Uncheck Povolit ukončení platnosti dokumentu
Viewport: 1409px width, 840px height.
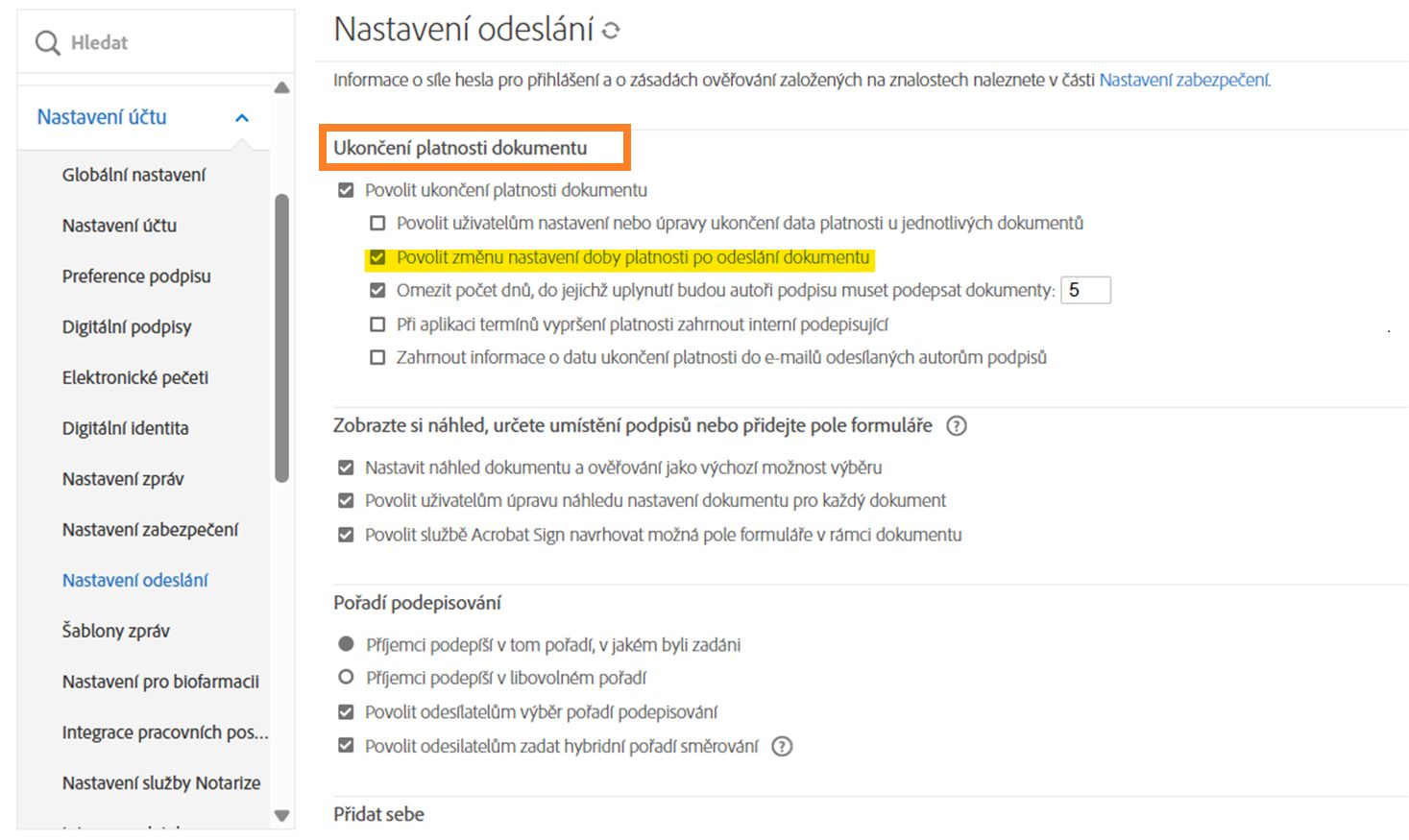[x=346, y=190]
